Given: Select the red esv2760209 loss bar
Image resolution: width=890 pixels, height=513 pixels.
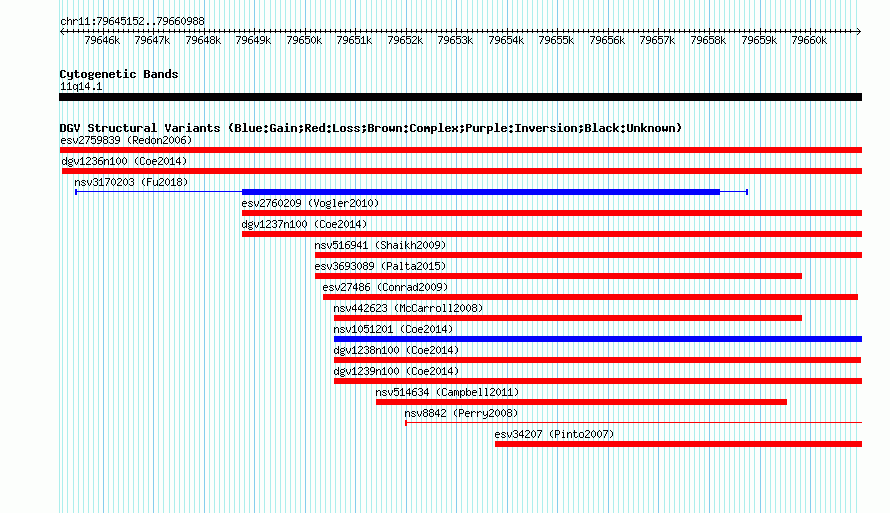Looking at the screenshot, I should (552, 213).
